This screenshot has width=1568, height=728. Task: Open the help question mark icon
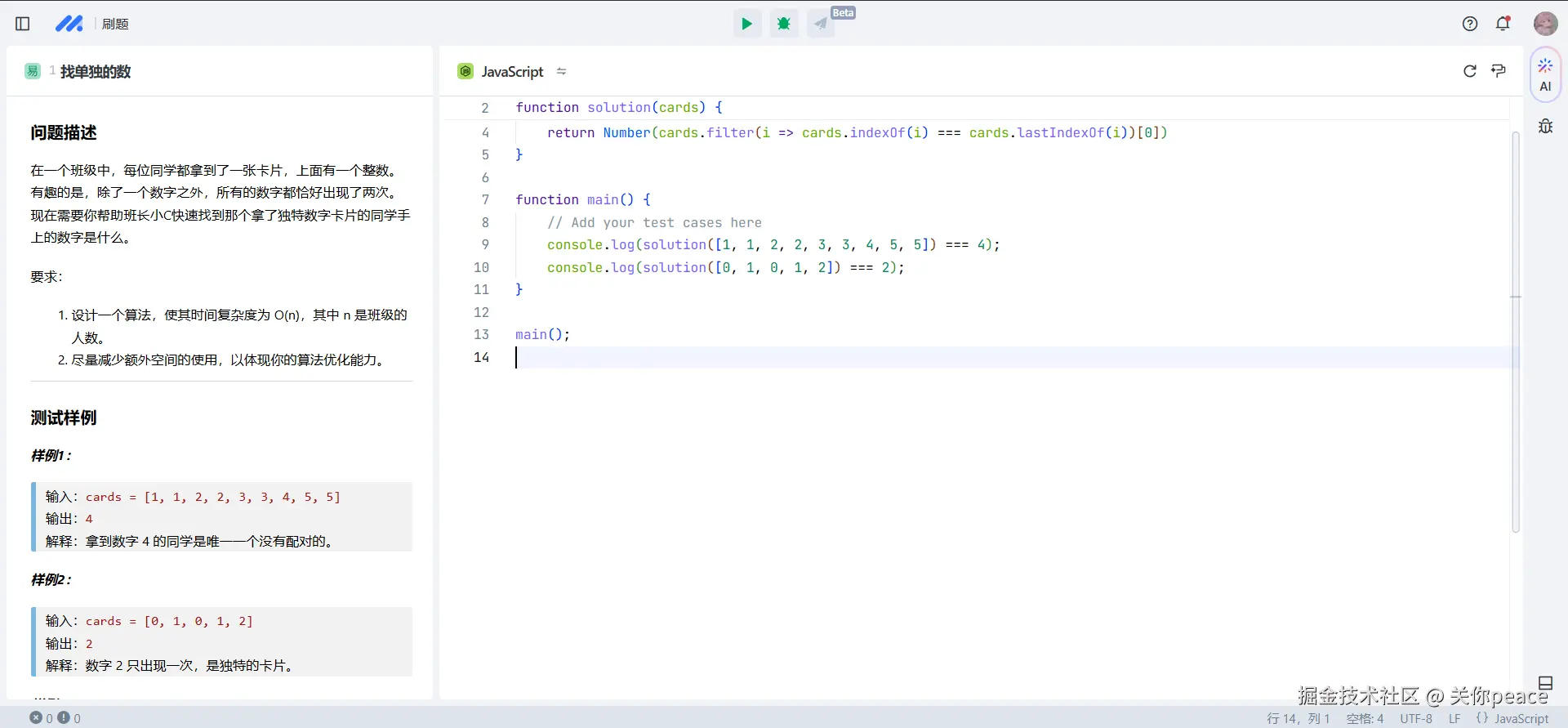1470,24
